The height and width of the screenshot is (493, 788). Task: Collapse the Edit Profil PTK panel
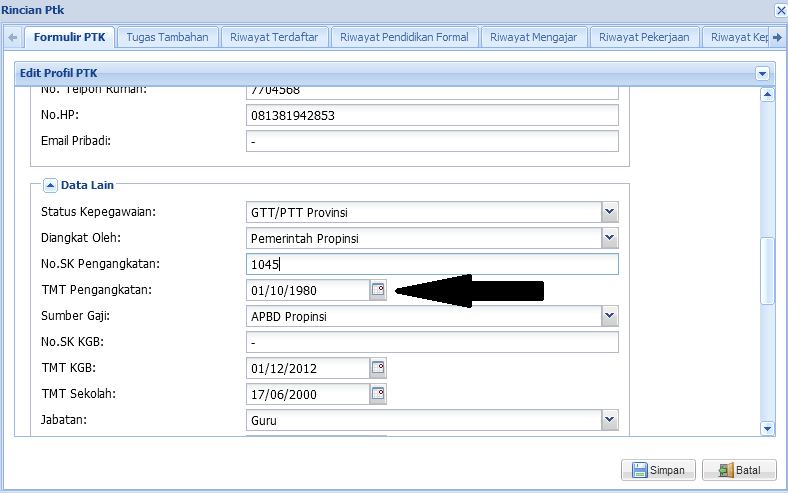pos(762,74)
